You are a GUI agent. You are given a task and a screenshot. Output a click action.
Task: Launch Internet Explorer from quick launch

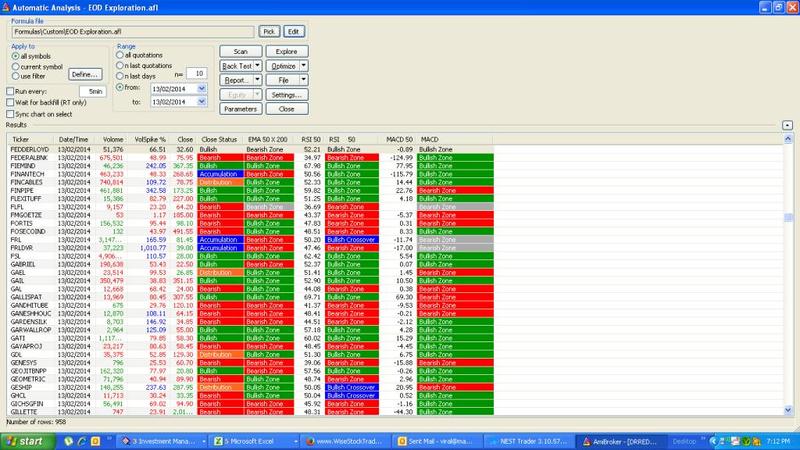point(82,441)
